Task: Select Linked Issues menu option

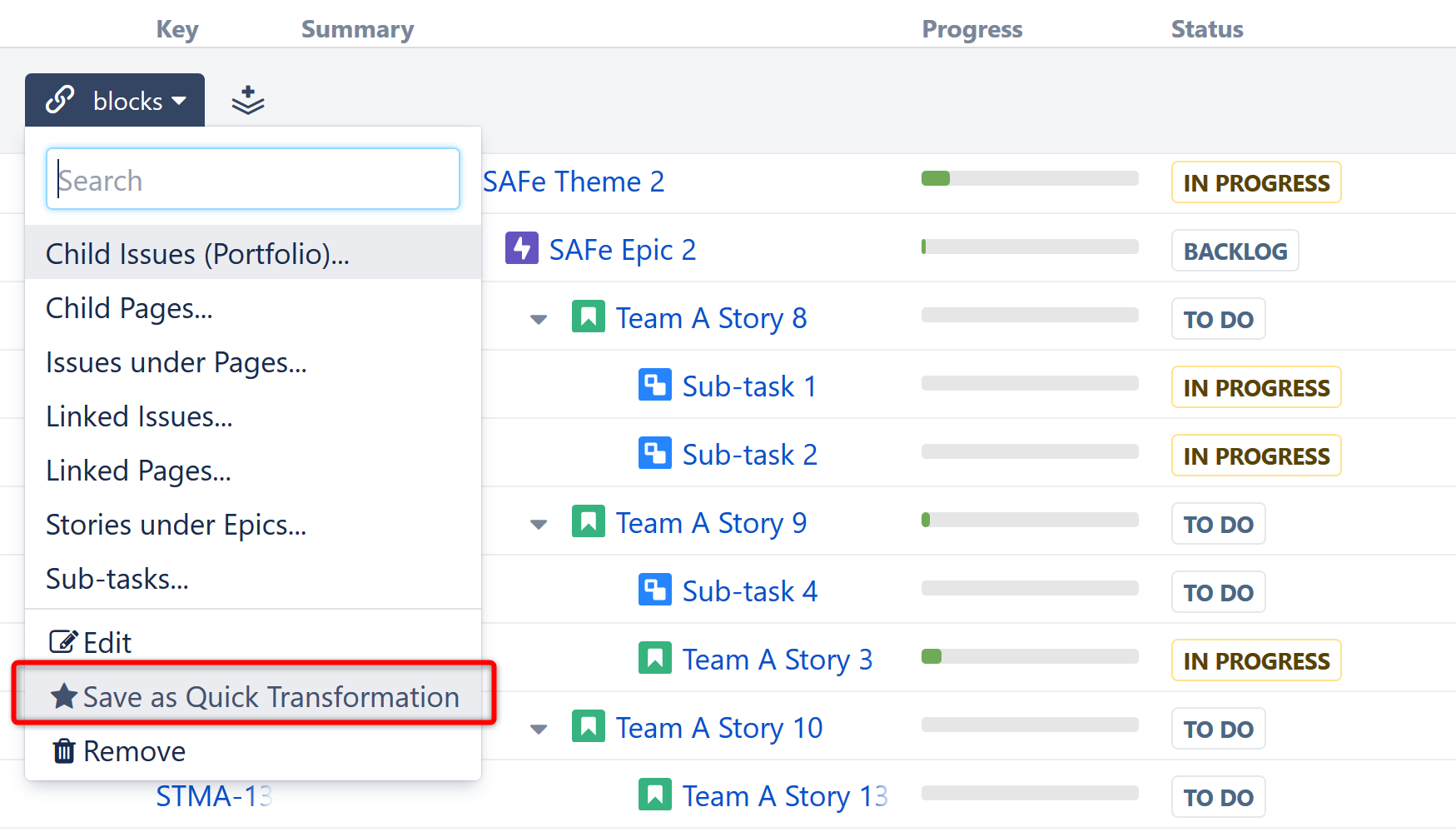Action: tap(139, 416)
